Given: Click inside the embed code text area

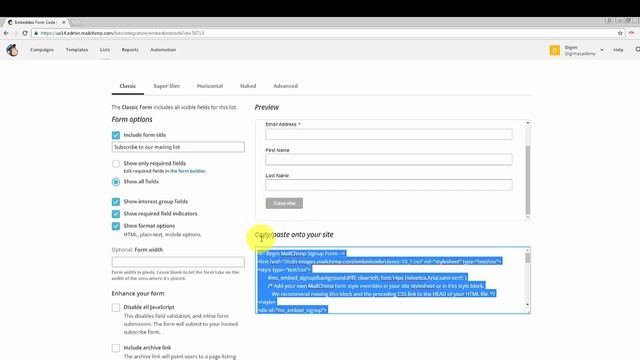Looking at the screenshot, I should (391, 280).
